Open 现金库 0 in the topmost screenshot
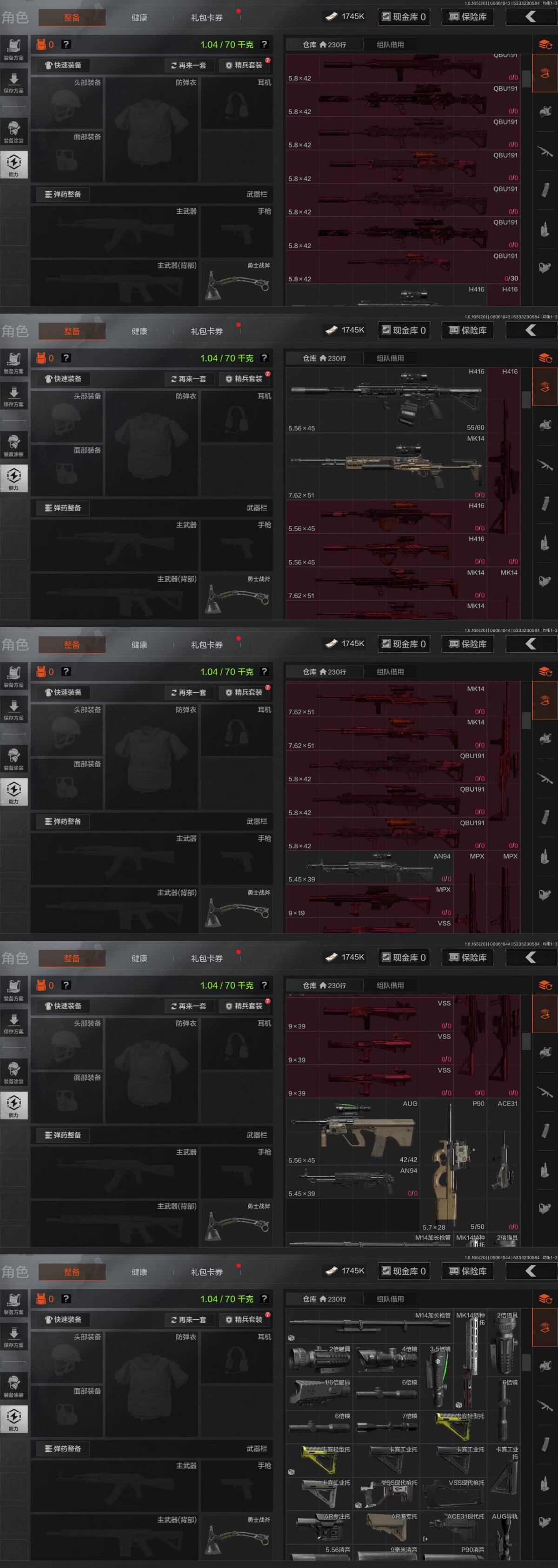558x1568 pixels. pyautogui.click(x=403, y=17)
